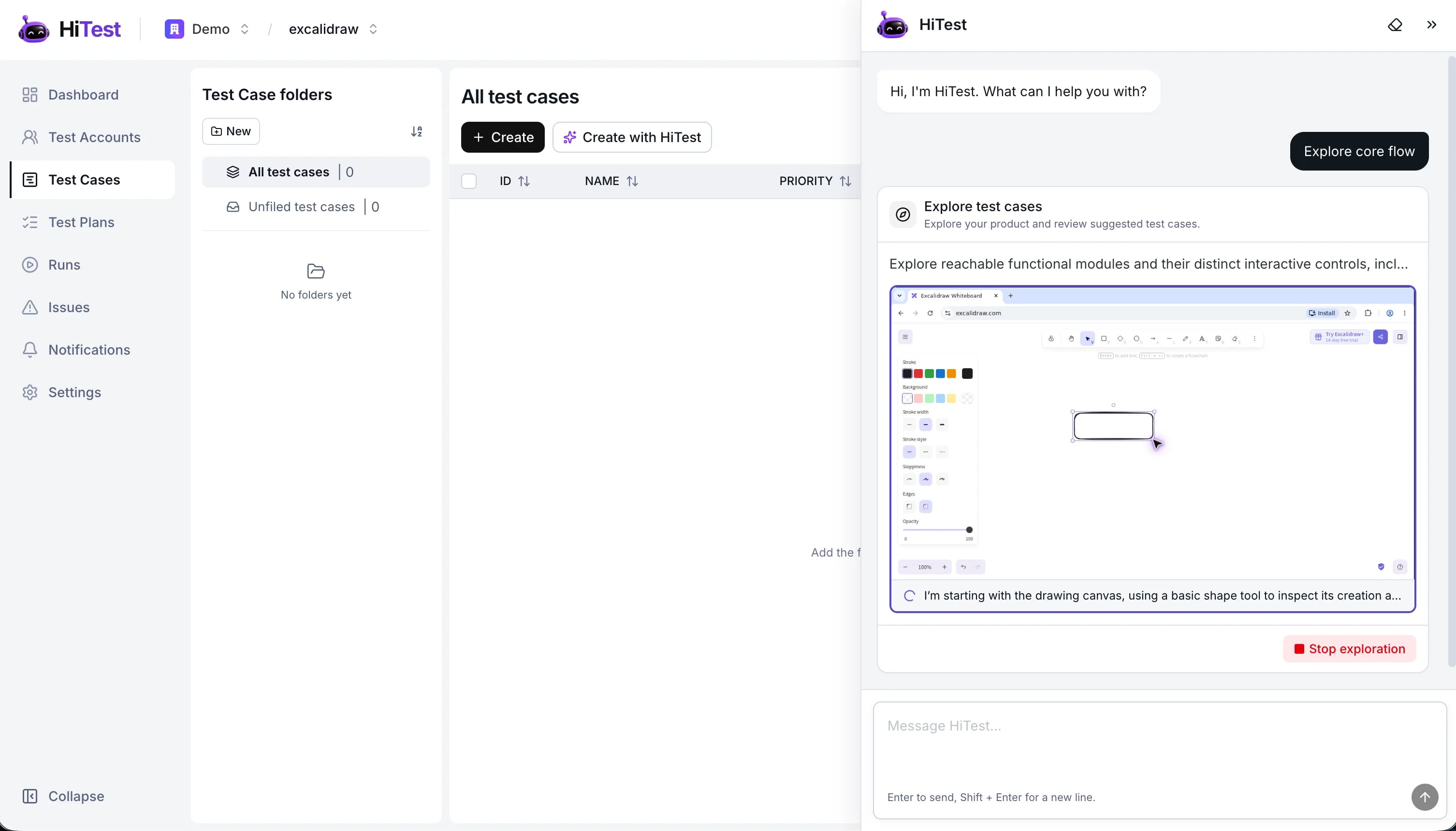Click the send message arrow button

1424,797
